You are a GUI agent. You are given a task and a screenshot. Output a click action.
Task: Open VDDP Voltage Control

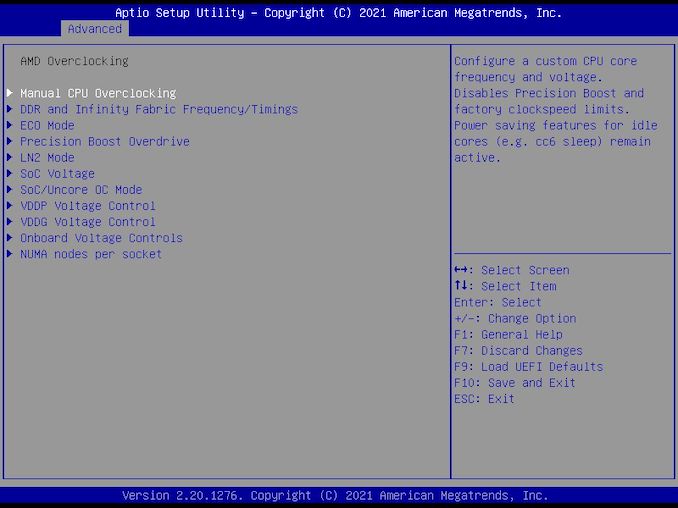(88, 206)
